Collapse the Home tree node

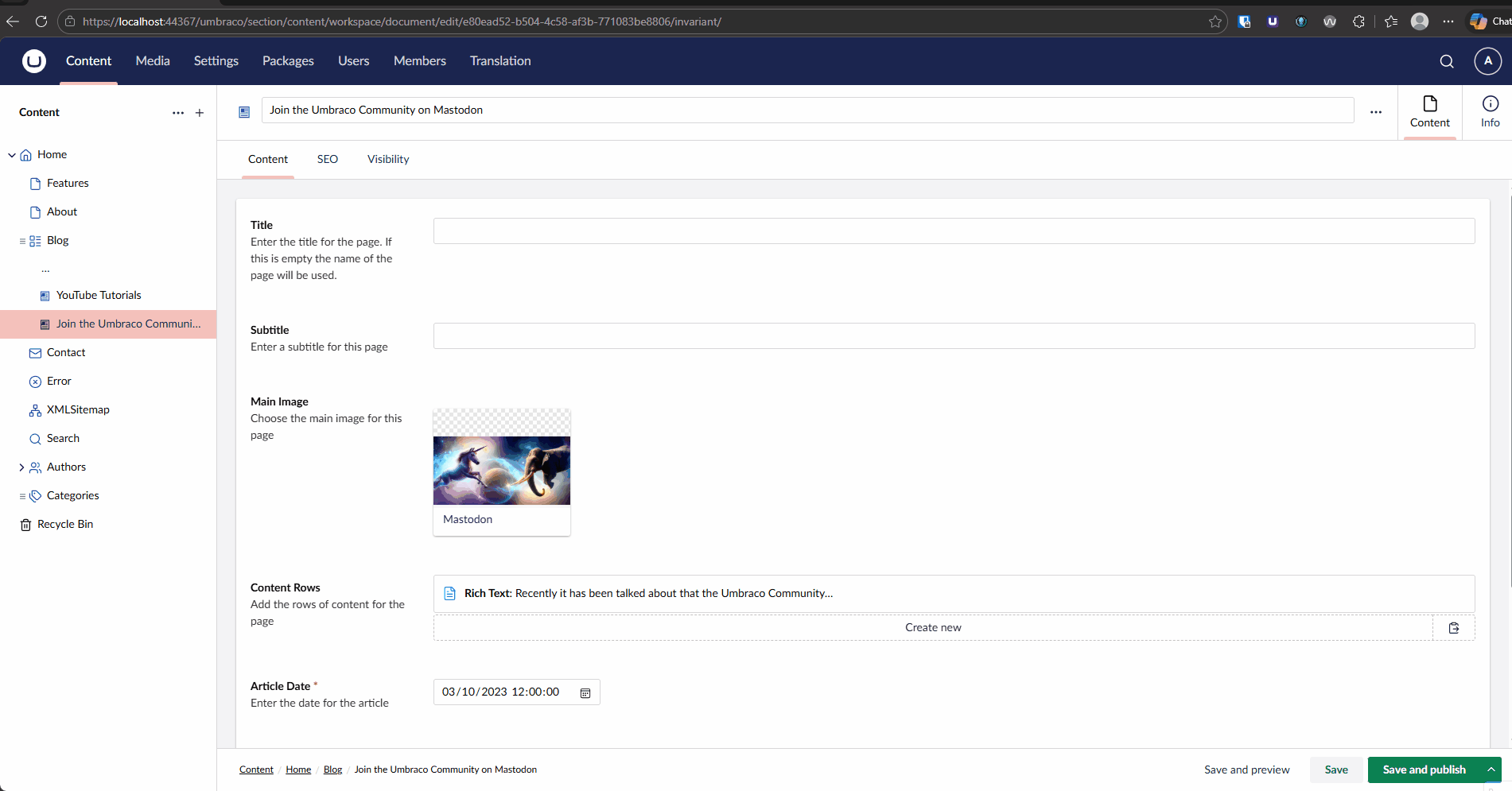coord(11,154)
